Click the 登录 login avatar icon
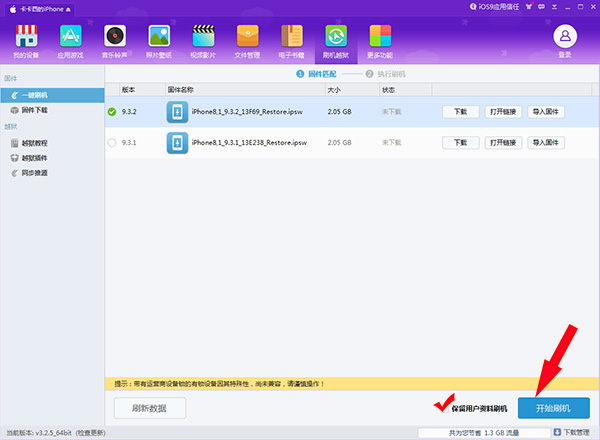The image size is (600, 440). coord(565,36)
